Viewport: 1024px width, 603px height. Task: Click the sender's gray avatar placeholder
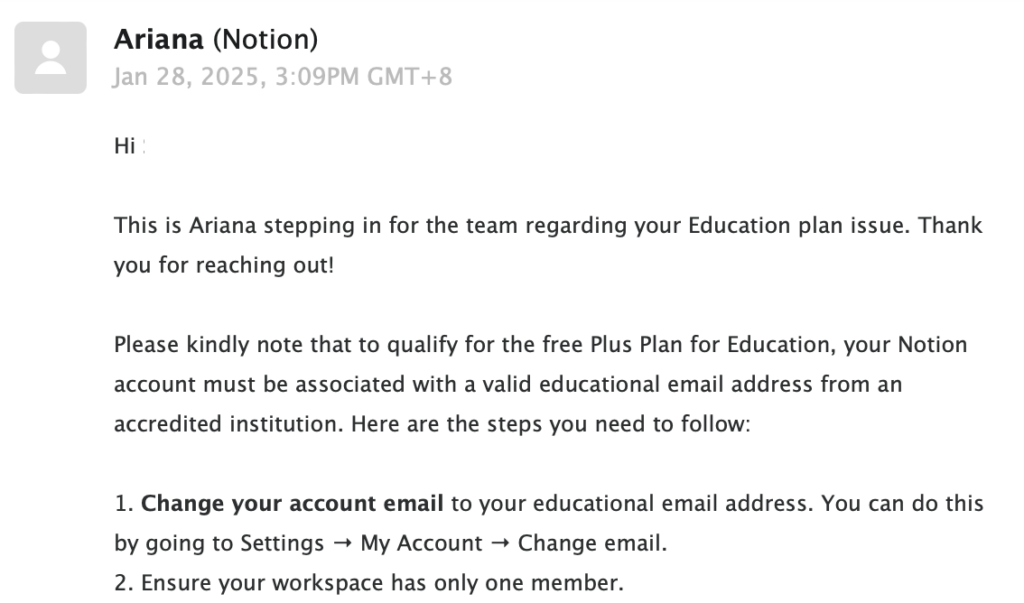(50, 58)
